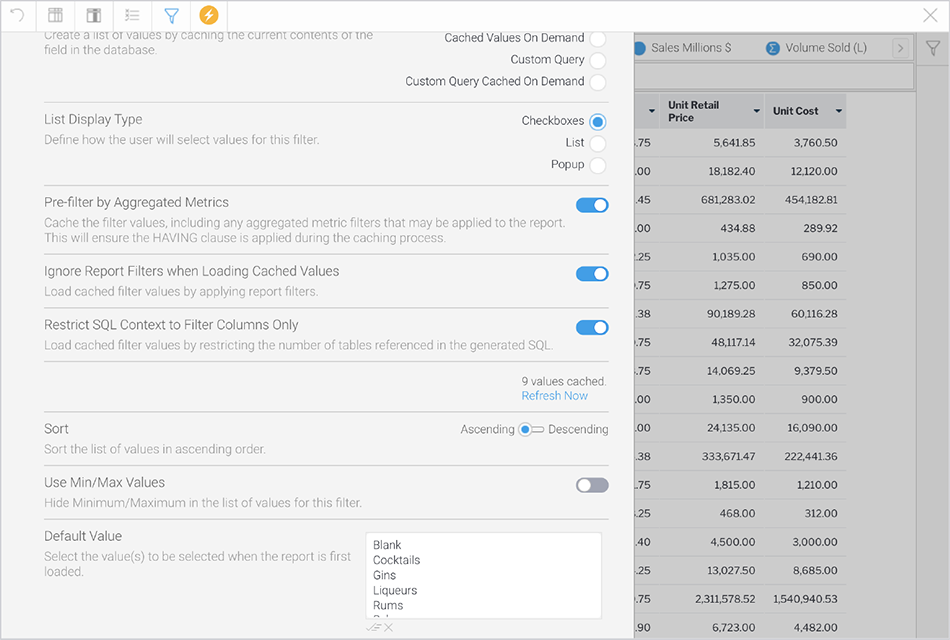The height and width of the screenshot is (640, 950).
Task: Click the grey filter icon beside the fields bar
Action: (x=932, y=48)
